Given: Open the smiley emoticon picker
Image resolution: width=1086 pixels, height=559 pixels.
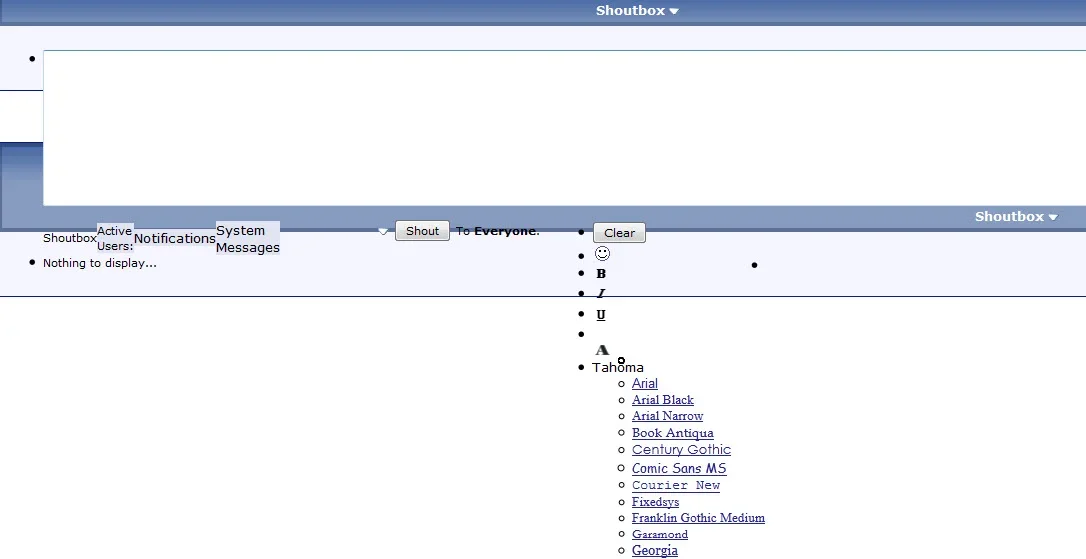Looking at the screenshot, I should point(603,254).
